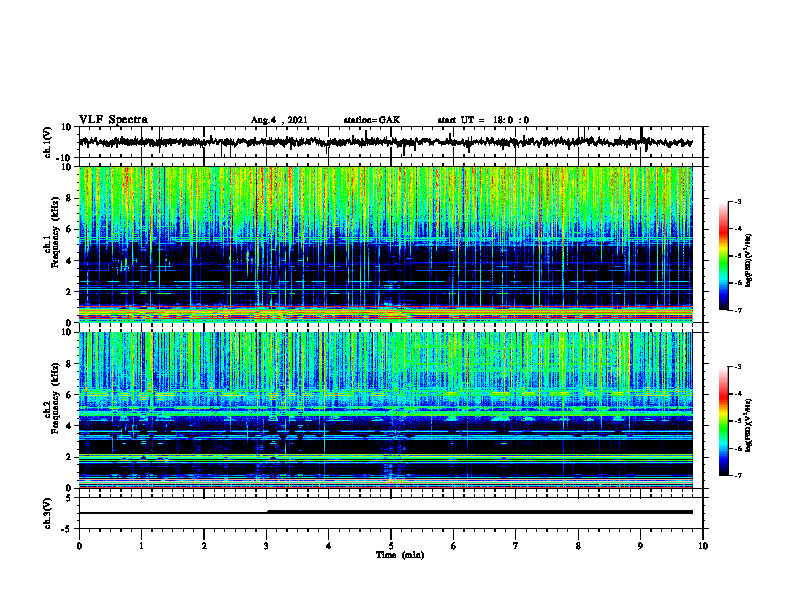
Task: Click the '5' tick on time axis
Action: coord(391,546)
